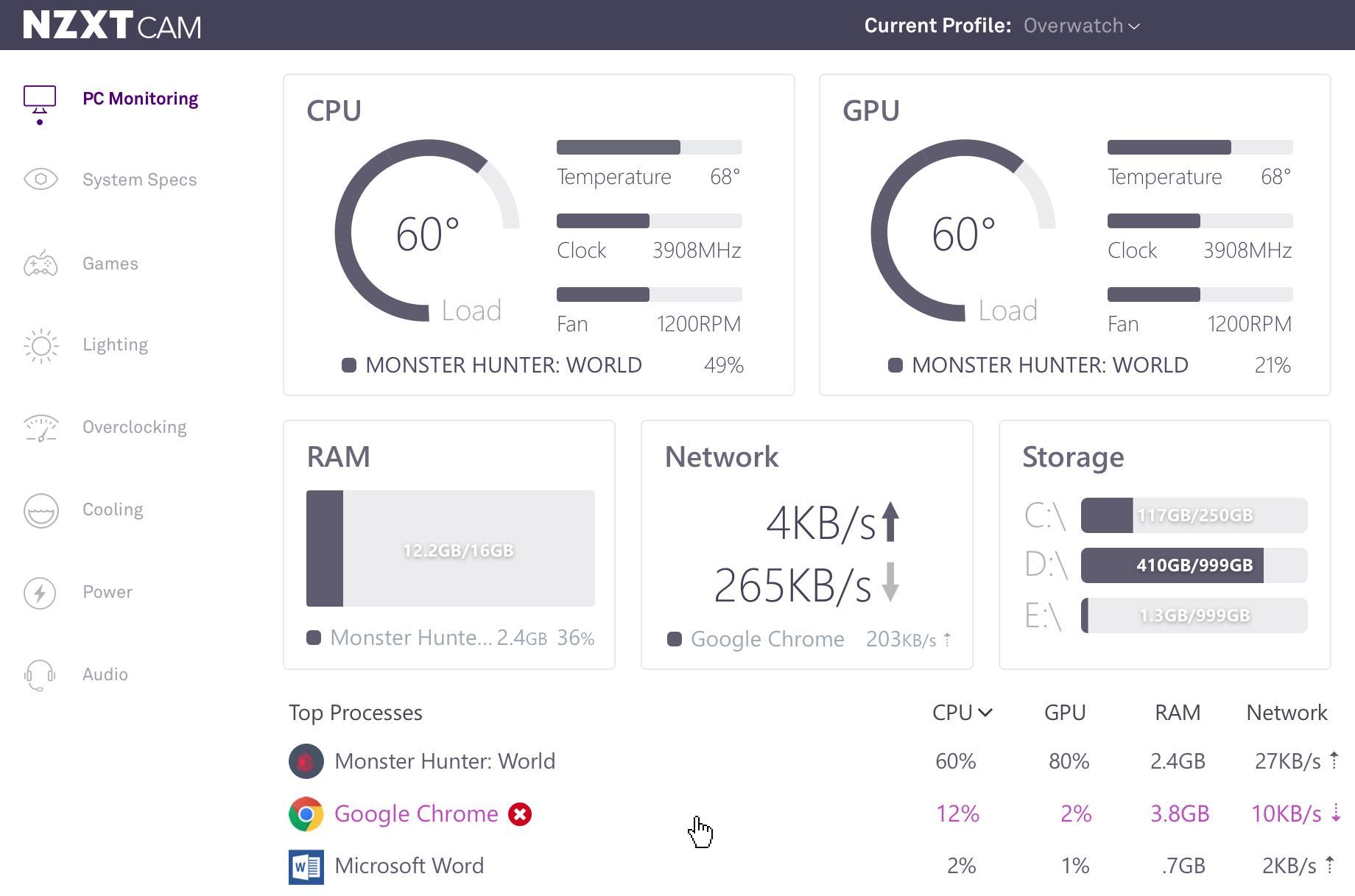1355x896 pixels.
Task: Kill Google Chrome with red X
Action: click(520, 814)
